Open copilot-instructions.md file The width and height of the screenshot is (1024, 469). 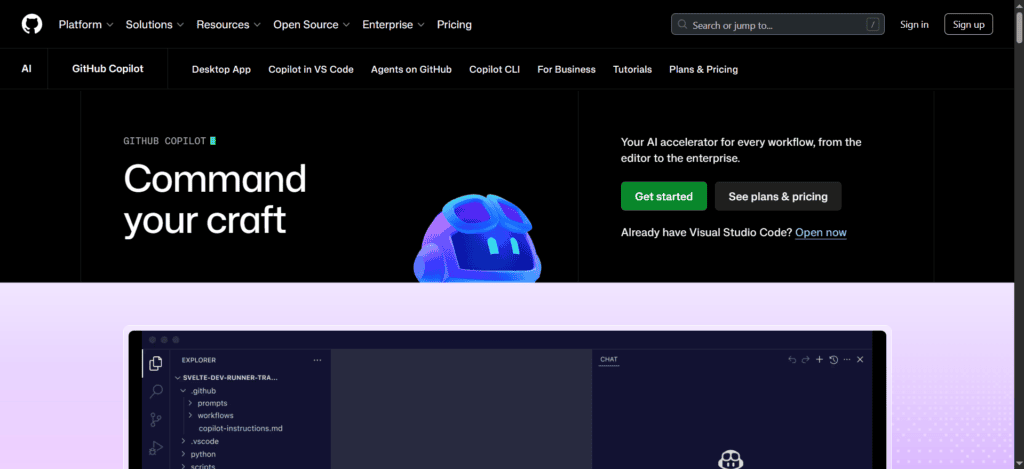[x=240, y=429]
